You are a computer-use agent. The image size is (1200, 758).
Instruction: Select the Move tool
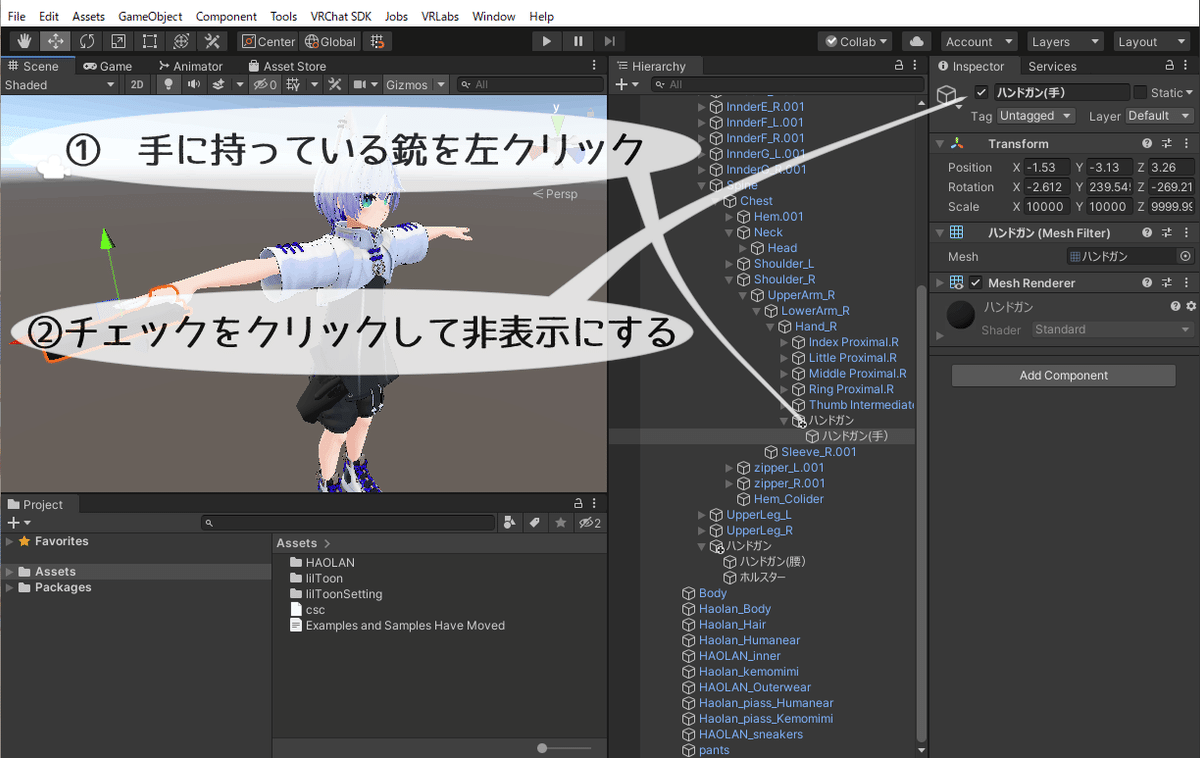[56, 41]
